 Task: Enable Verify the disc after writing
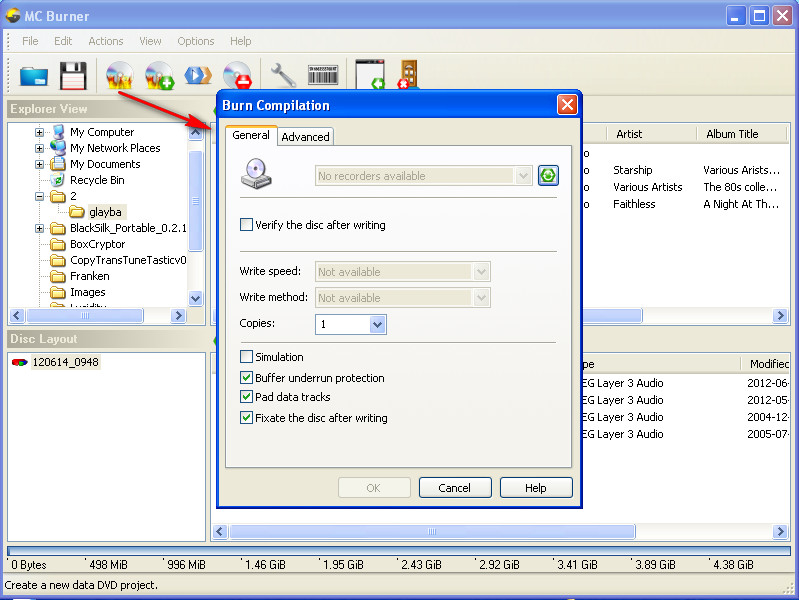(x=247, y=225)
